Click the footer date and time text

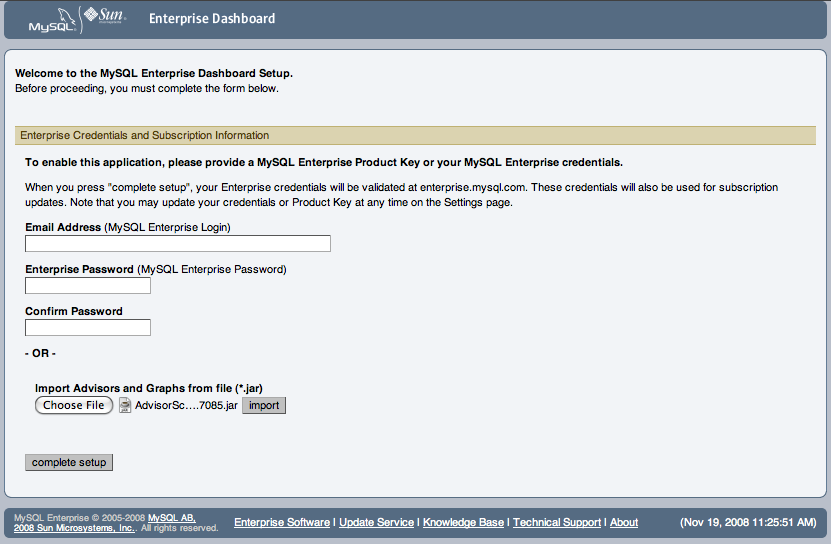click(749, 523)
